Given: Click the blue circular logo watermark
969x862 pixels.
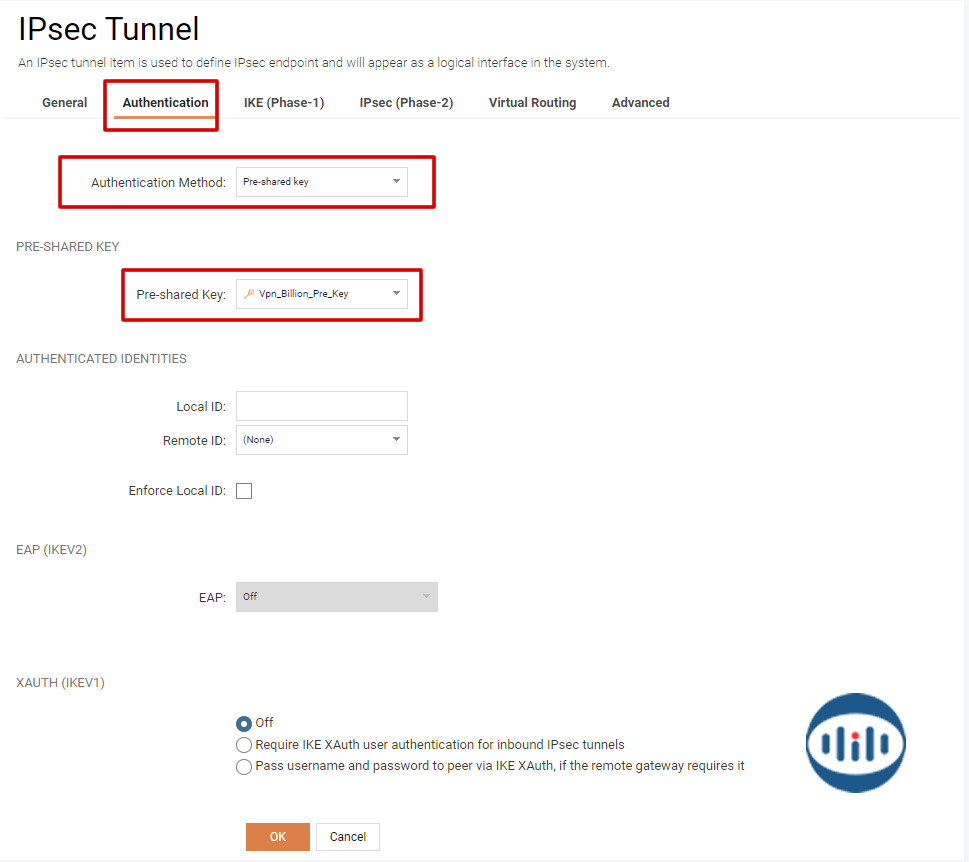Looking at the screenshot, I should [855, 743].
